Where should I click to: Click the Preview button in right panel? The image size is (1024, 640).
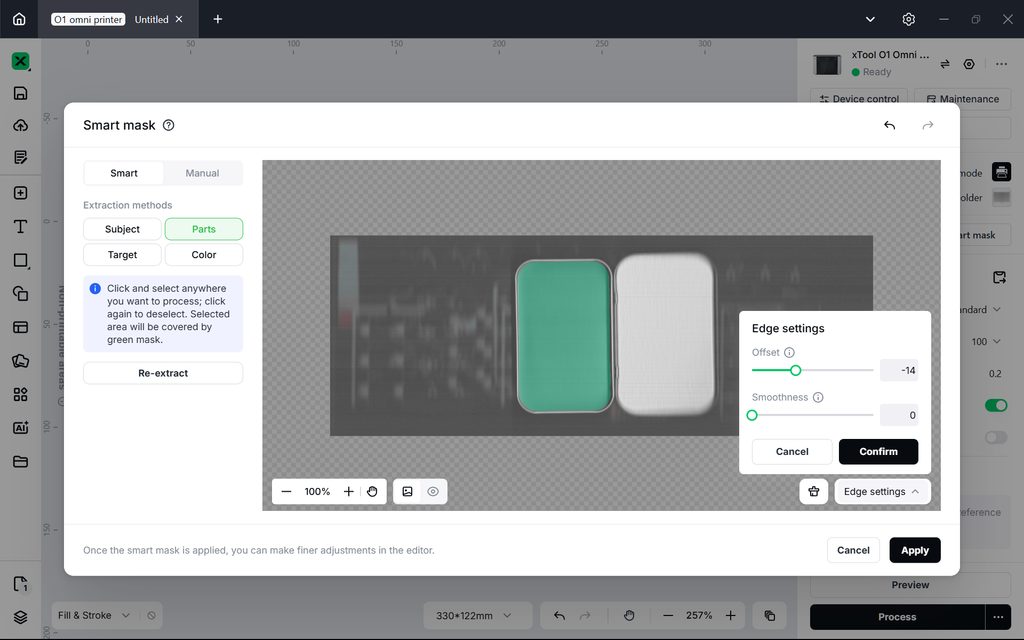pyautogui.click(x=910, y=585)
